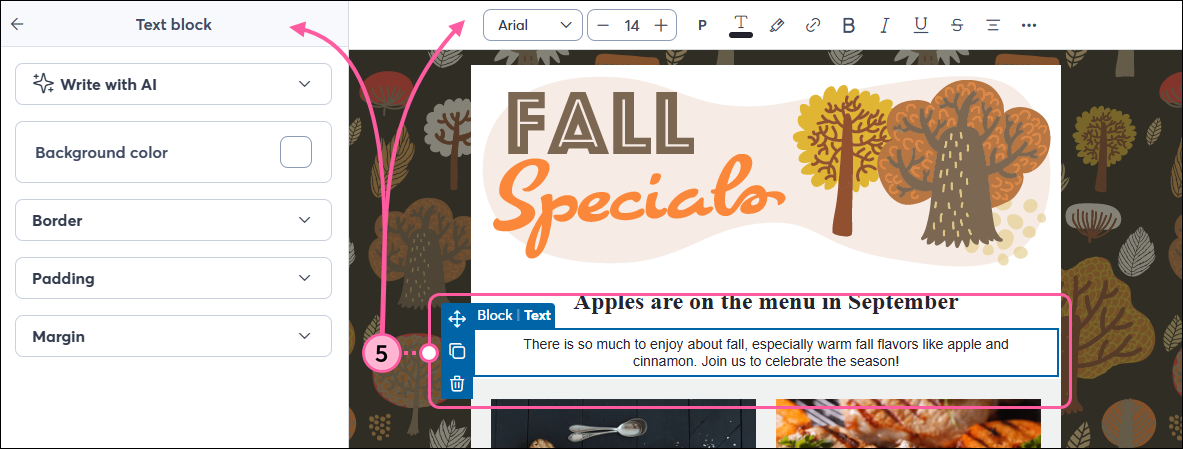Decrease font size with minus button
This screenshot has height=449, width=1183.
coord(603,26)
